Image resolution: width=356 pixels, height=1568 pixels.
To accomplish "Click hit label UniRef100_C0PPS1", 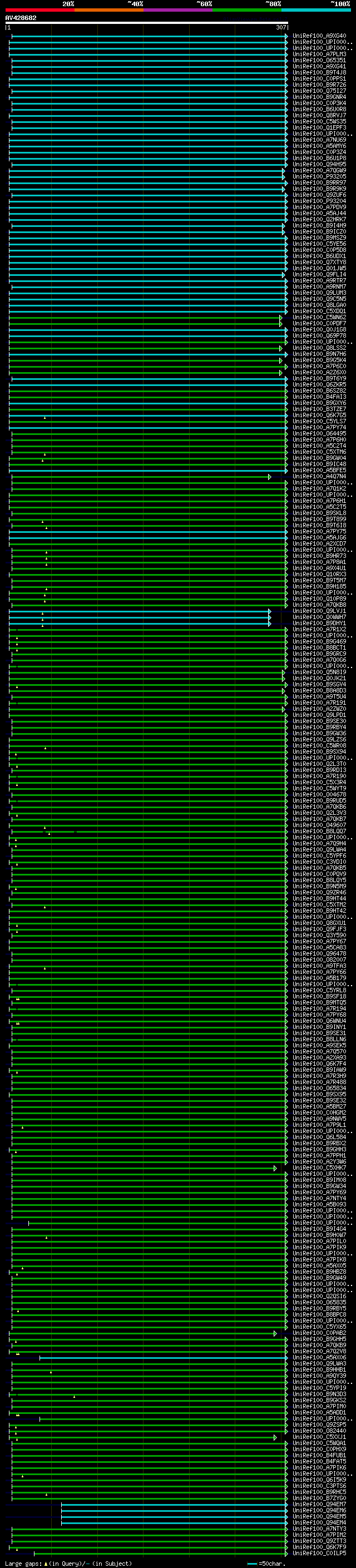I will pos(319,78).
